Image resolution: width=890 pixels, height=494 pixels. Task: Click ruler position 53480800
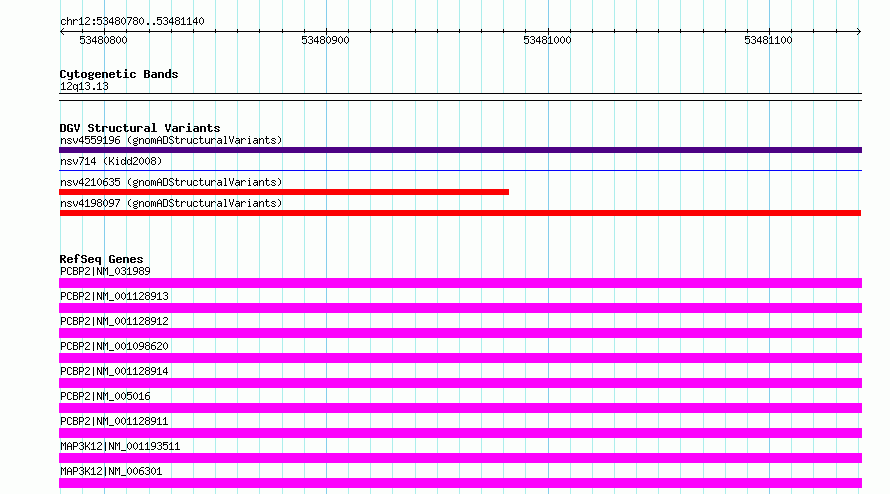coord(103,40)
